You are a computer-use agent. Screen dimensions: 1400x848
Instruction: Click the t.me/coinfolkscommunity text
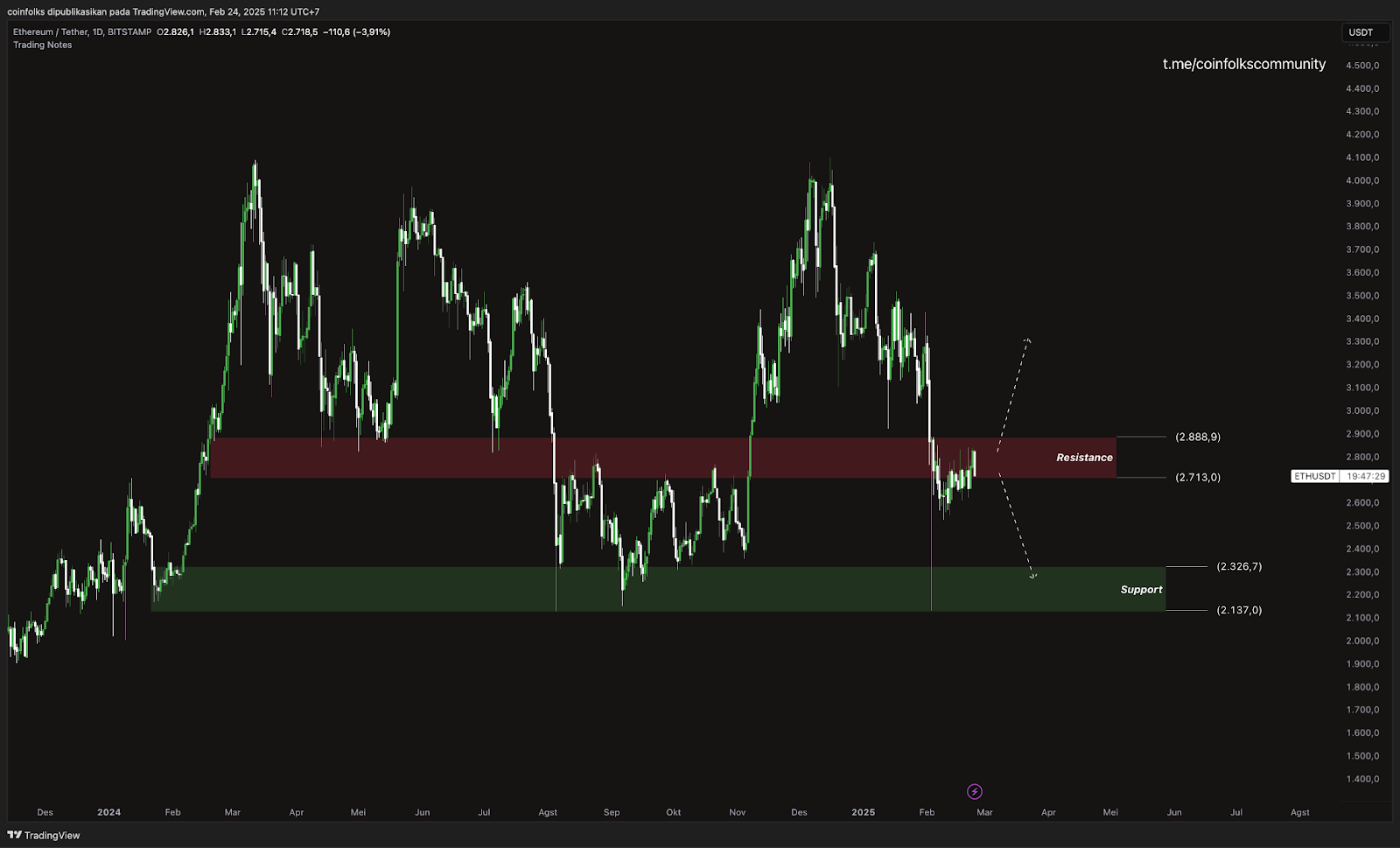[x=1243, y=64]
